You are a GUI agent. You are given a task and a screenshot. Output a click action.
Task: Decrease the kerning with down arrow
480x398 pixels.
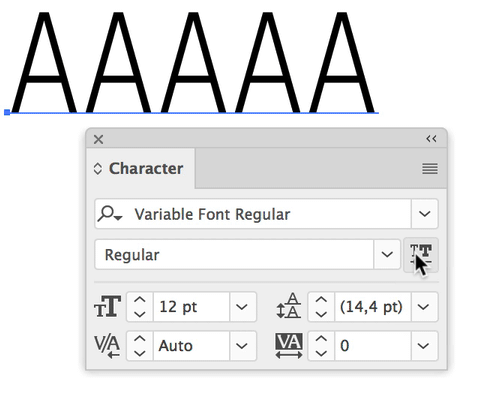coord(140,353)
